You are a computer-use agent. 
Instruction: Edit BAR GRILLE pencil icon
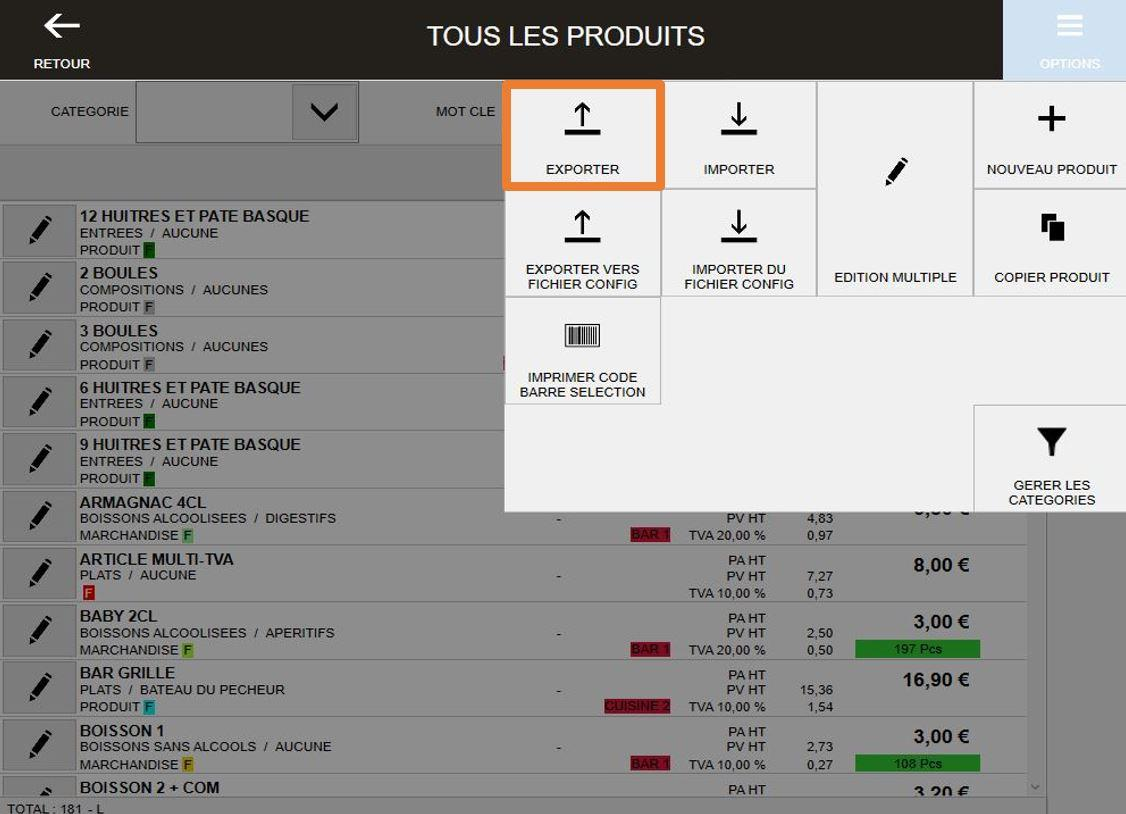(x=39, y=688)
